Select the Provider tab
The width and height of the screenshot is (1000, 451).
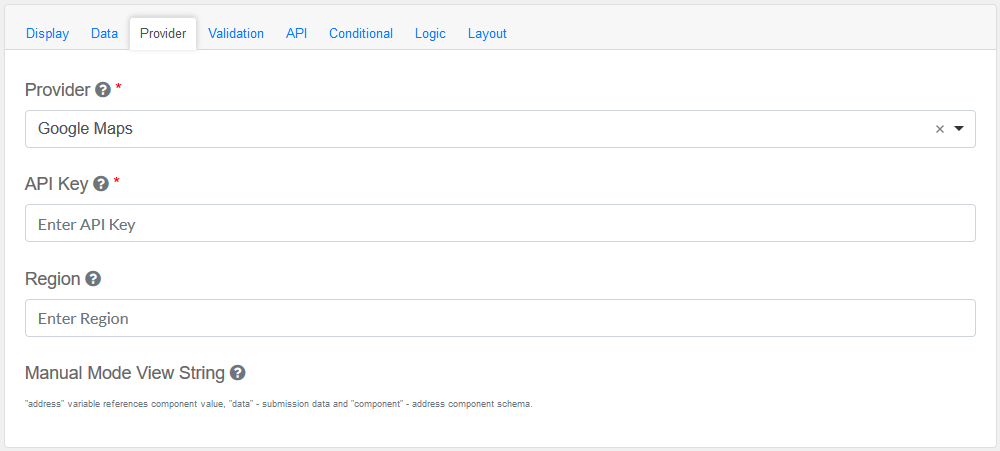tap(163, 33)
